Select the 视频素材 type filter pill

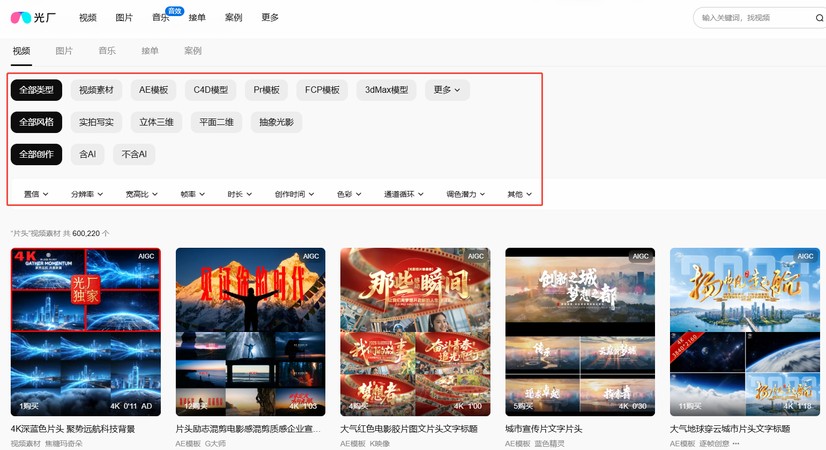(x=96, y=90)
